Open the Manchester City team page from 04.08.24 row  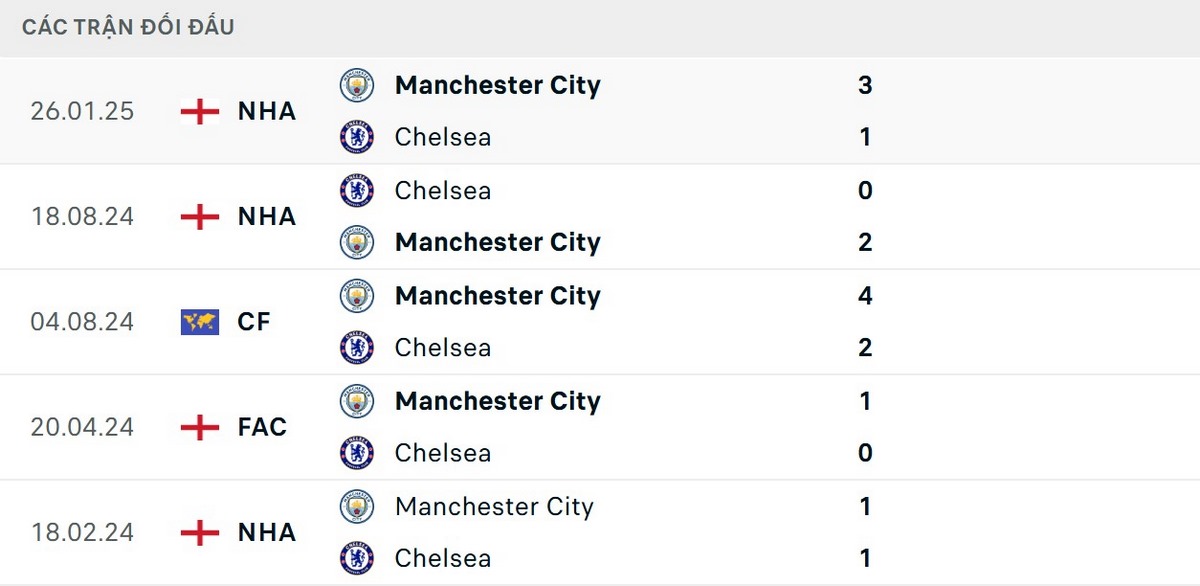(498, 296)
